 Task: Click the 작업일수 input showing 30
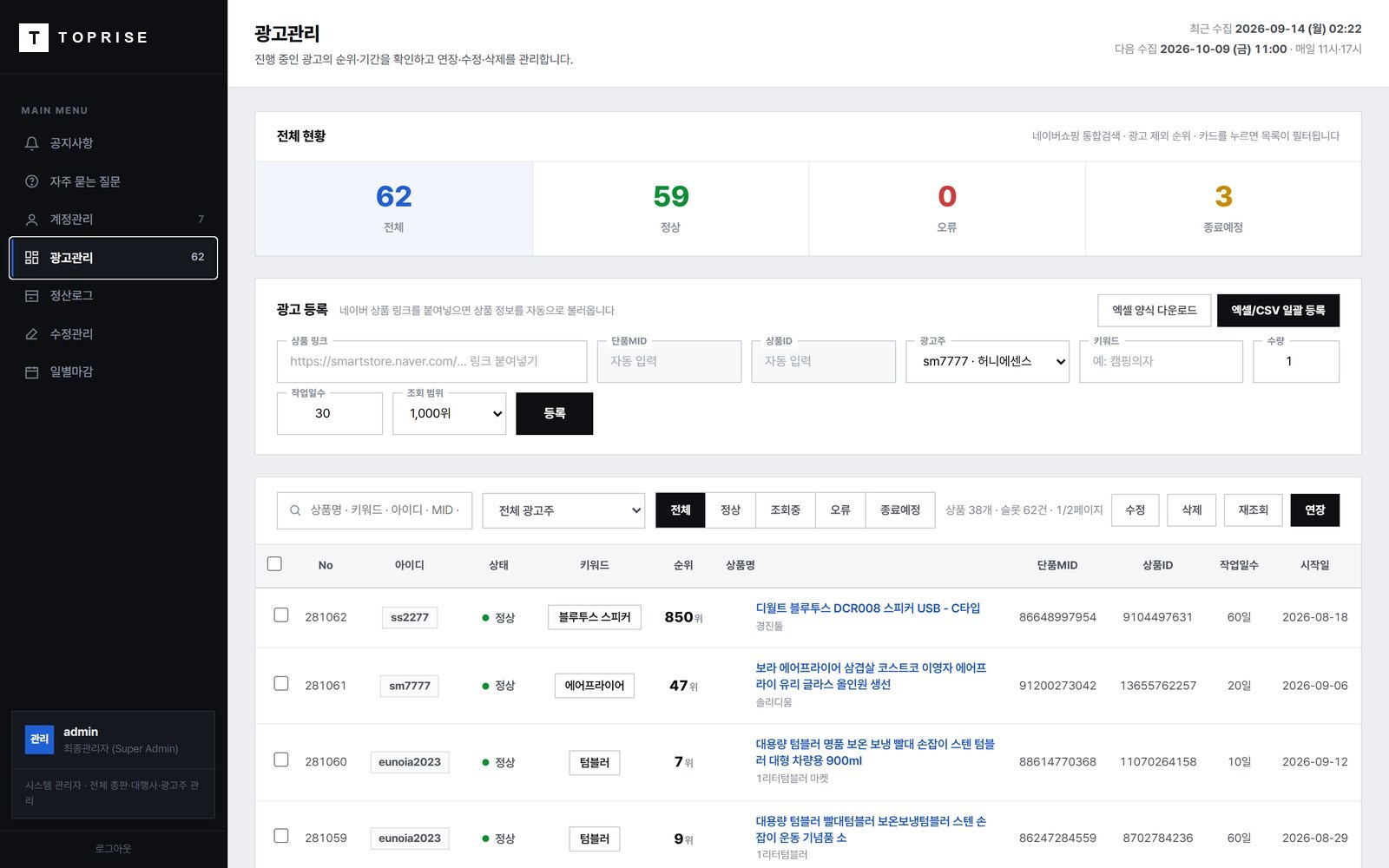330,414
